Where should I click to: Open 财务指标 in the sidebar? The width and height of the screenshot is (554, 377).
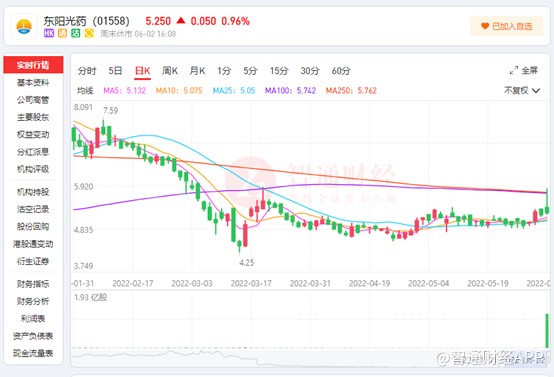33,284
